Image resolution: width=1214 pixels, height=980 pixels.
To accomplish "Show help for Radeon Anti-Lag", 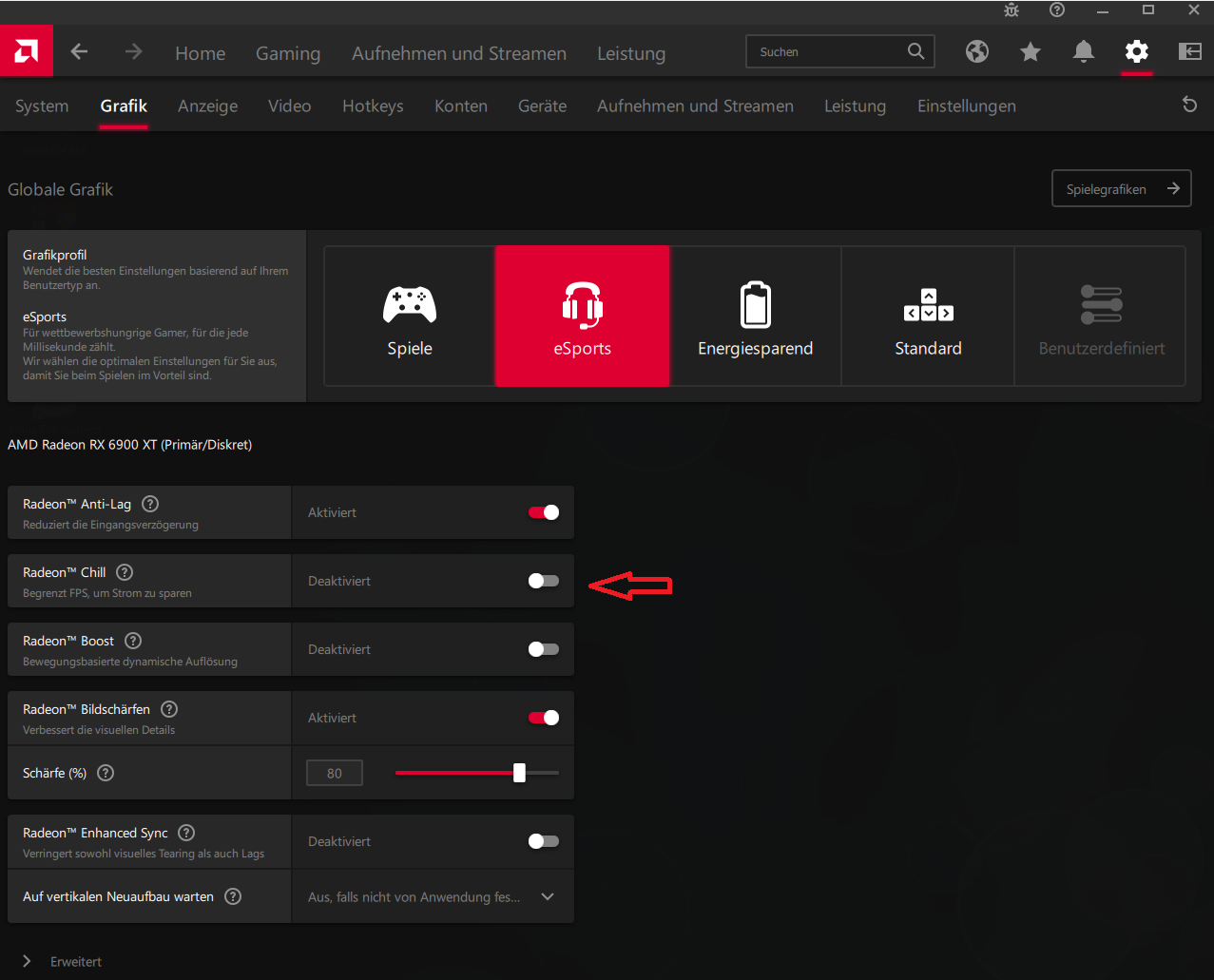I will pos(150,505).
